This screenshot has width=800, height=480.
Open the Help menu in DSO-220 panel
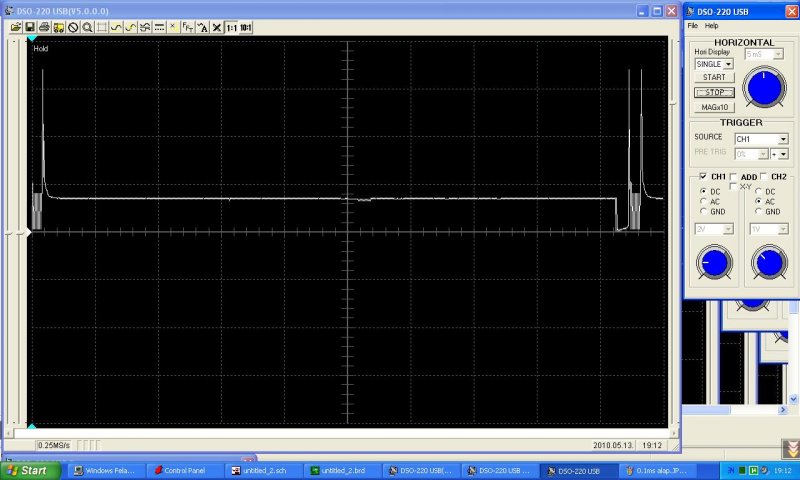point(711,26)
